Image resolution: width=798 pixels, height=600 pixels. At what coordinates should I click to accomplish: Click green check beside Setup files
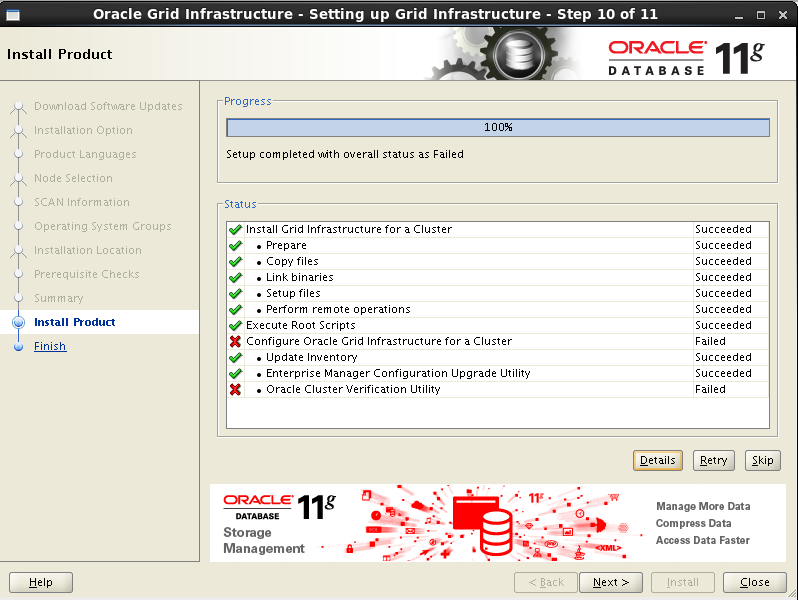pyautogui.click(x=235, y=294)
